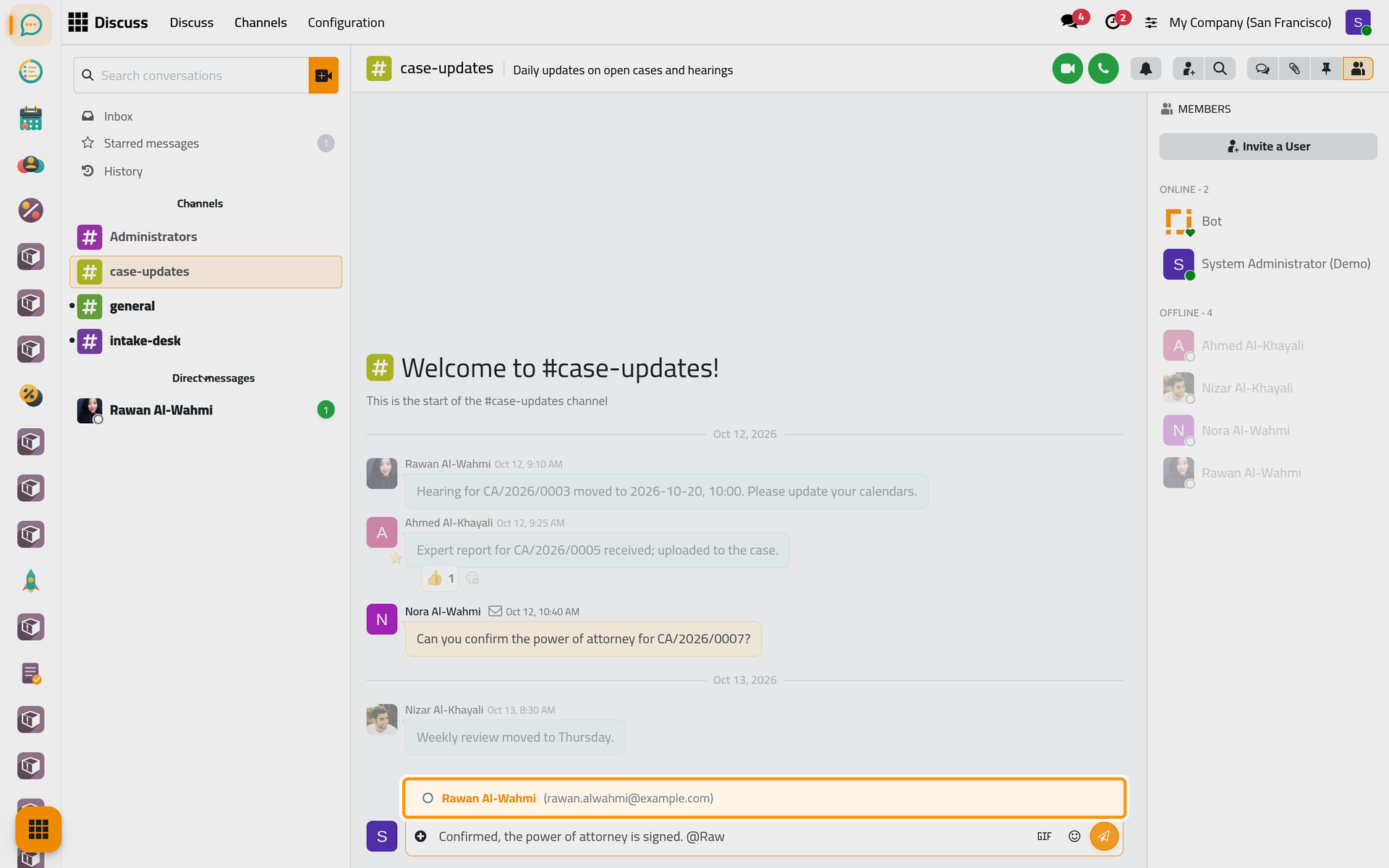Toggle the members list panel icon

click(1358, 69)
